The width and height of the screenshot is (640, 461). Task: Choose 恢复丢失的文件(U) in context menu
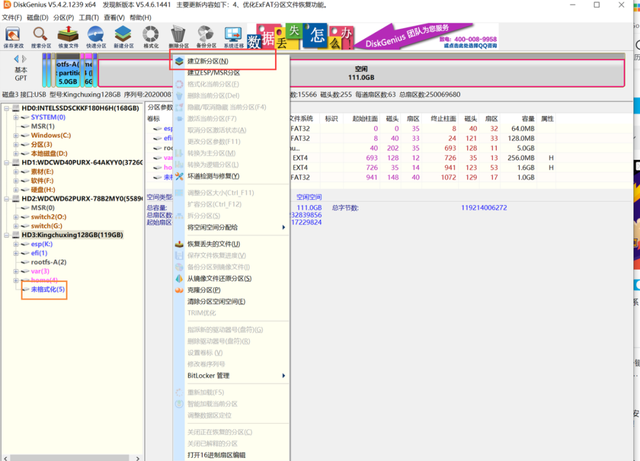point(231,244)
